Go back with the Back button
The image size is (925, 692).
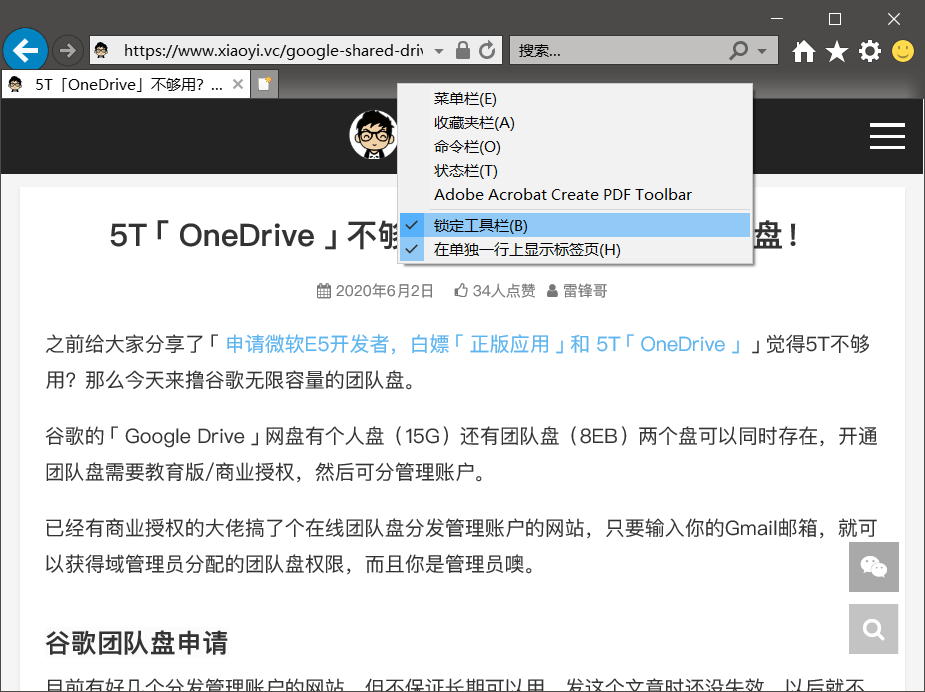click(25, 49)
